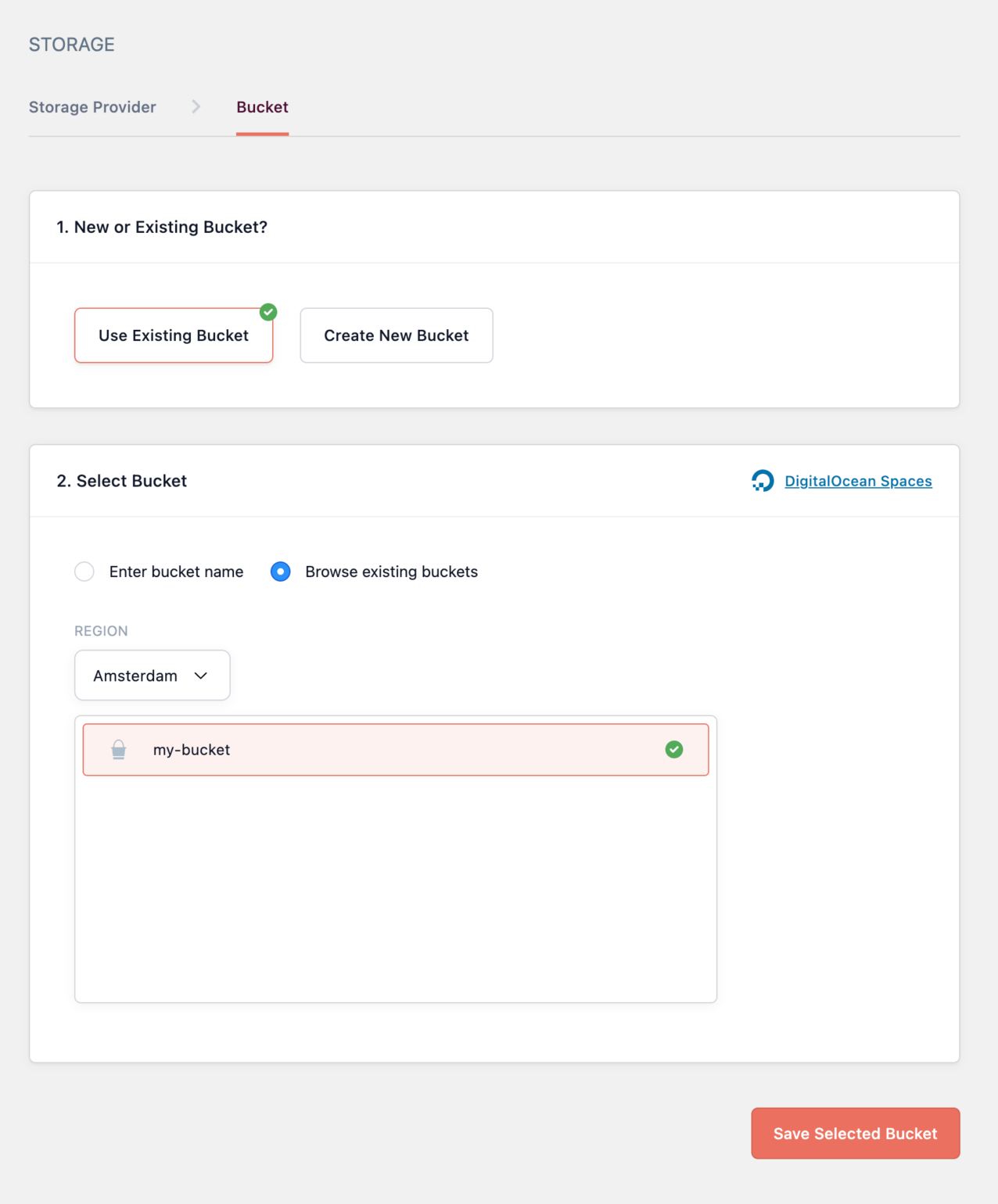Click the REGION label

(101, 631)
